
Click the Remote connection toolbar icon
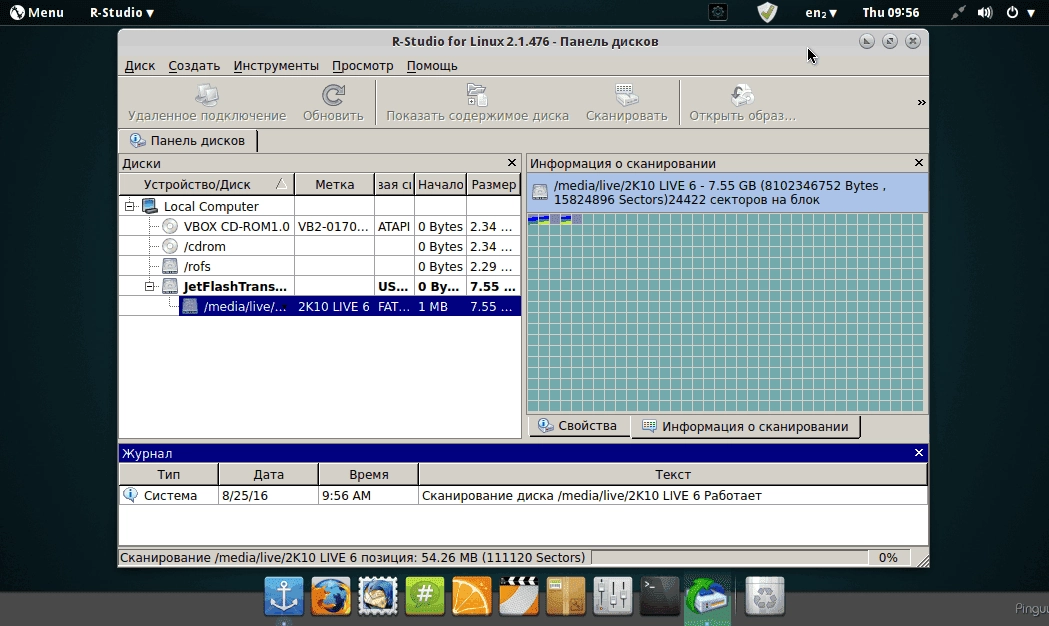pyautogui.click(x=207, y=95)
